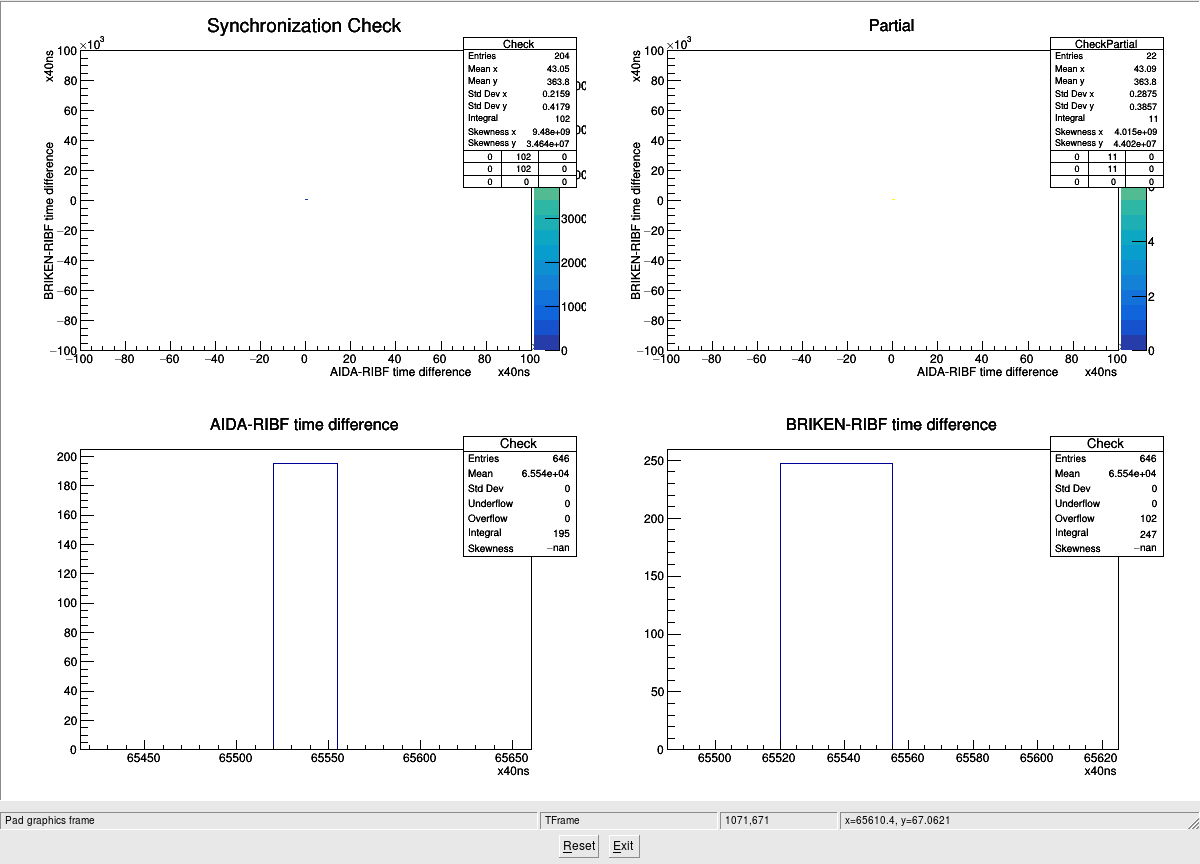Select "Overflow 102" row in BRIKEN-RIBF stats
Image resolution: width=1200 pixels, height=864 pixels.
coord(1106,518)
